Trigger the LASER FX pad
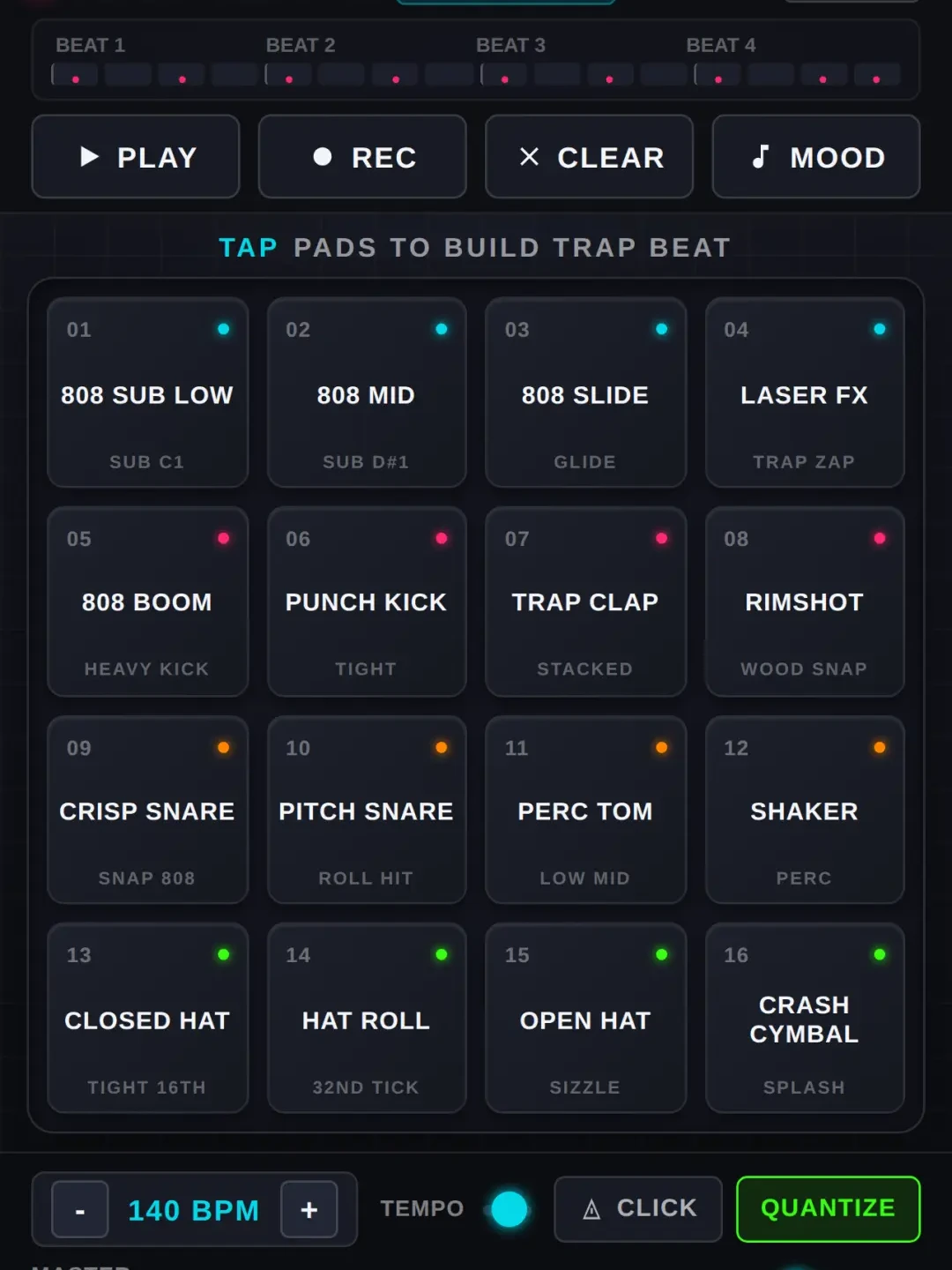 tap(805, 392)
